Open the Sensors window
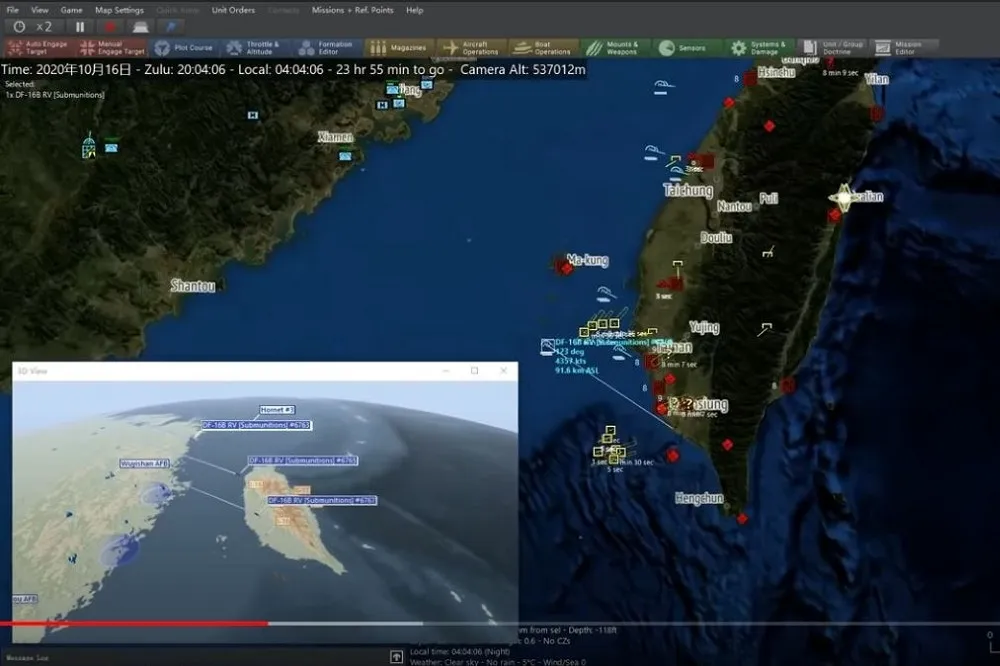The width and height of the screenshot is (1000, 666). (688, 48)
